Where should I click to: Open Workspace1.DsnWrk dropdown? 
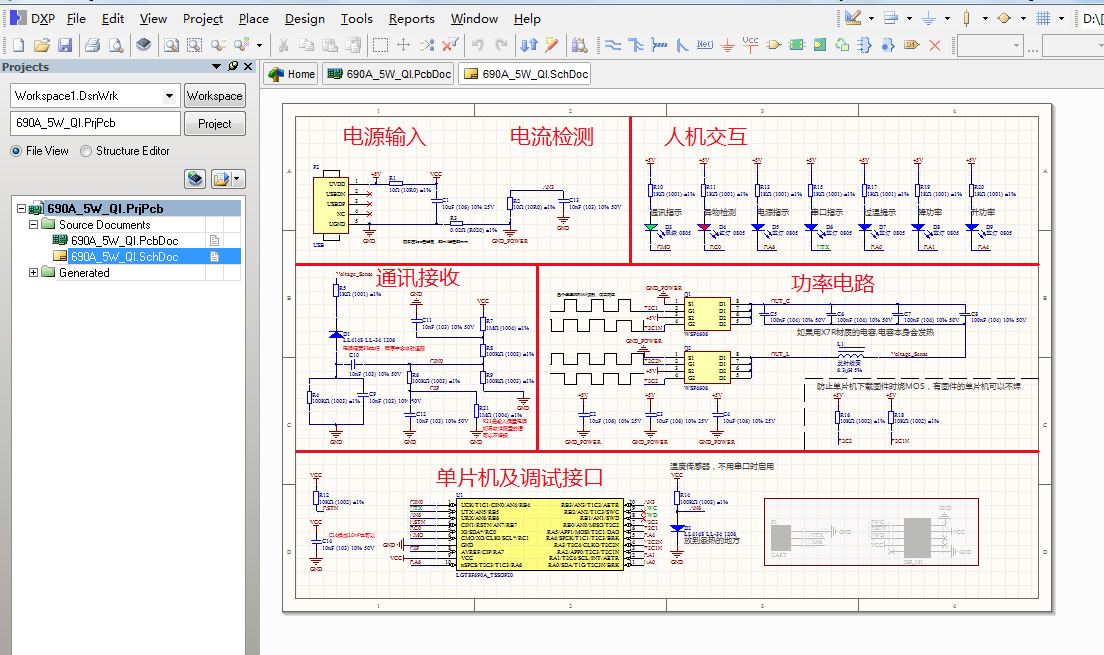169,96
